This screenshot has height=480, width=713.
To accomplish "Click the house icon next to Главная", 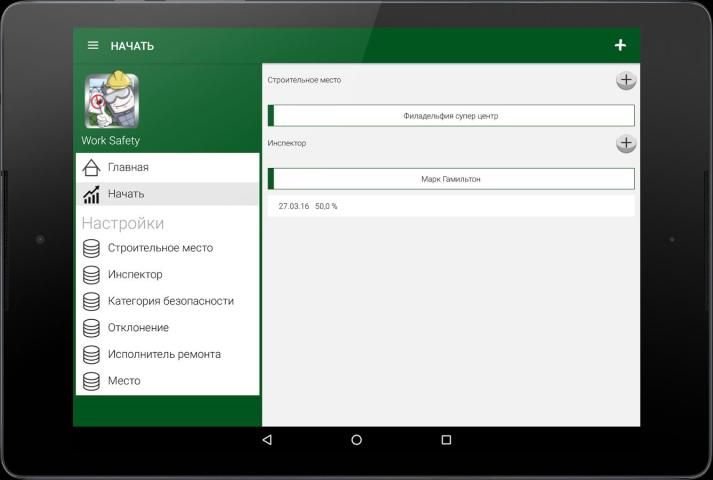I will 91,167.
